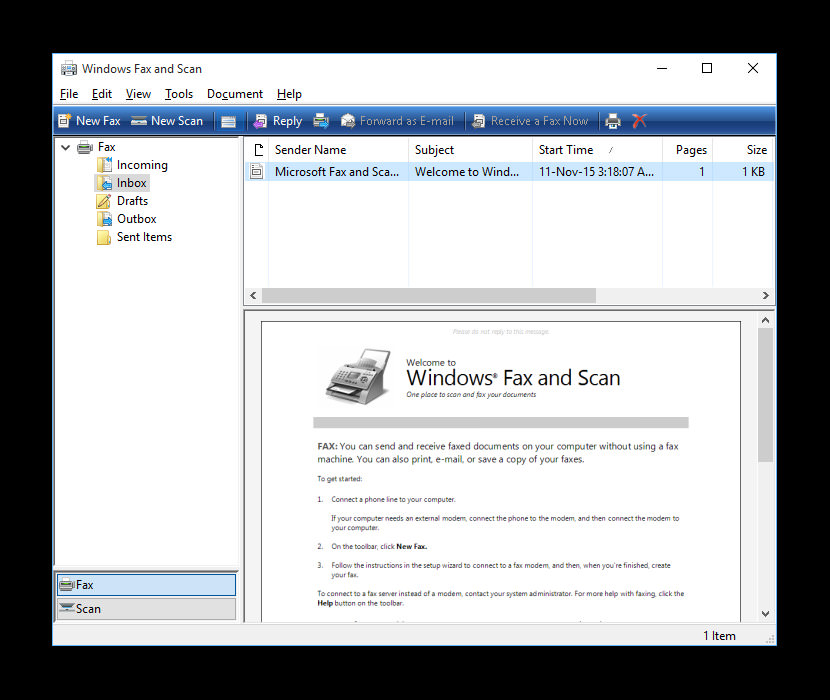
Task: Click the fax page icon beside Microsoft message
Action: click(257, 171)
